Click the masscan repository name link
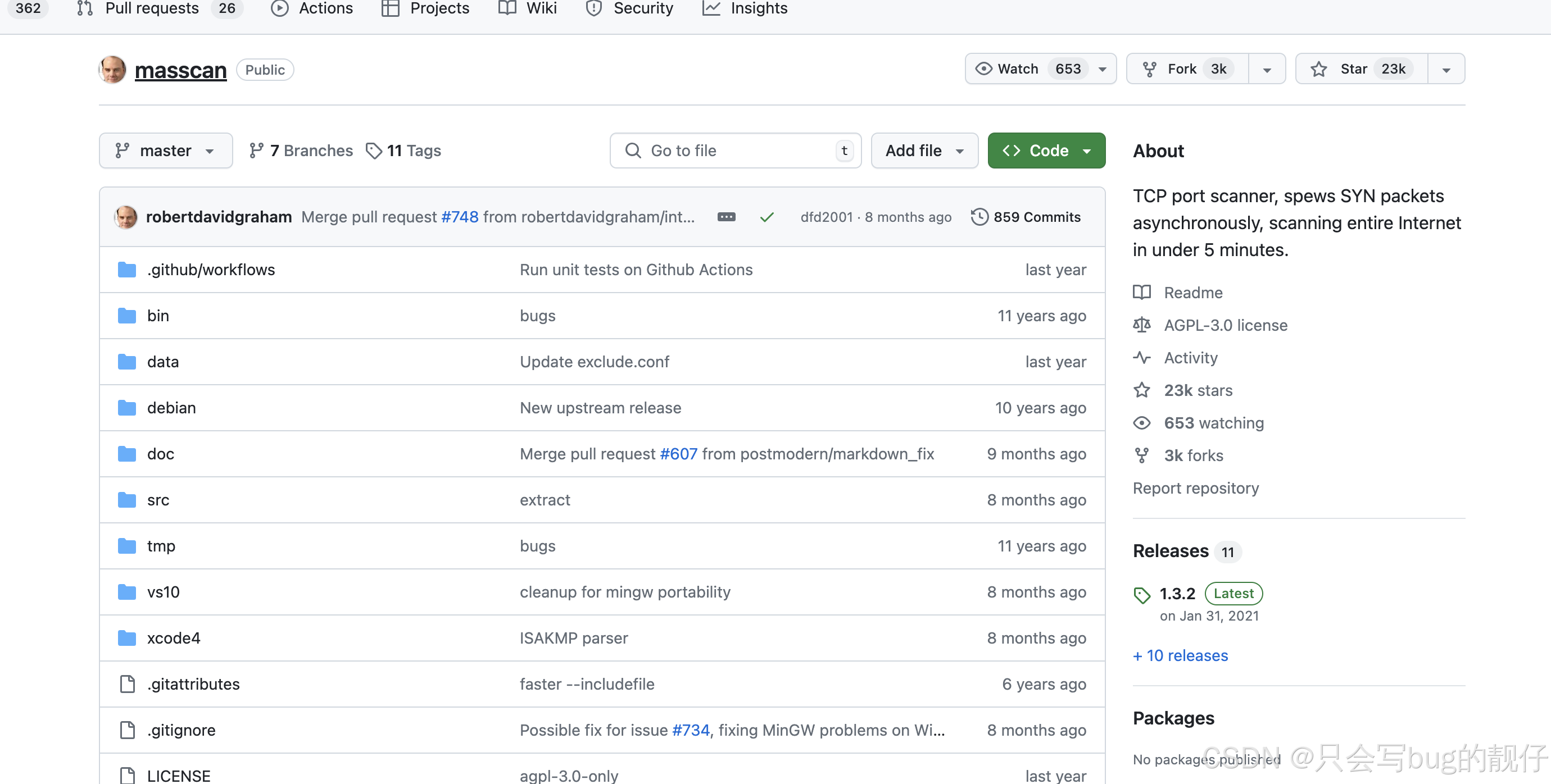 click(180, 70)
